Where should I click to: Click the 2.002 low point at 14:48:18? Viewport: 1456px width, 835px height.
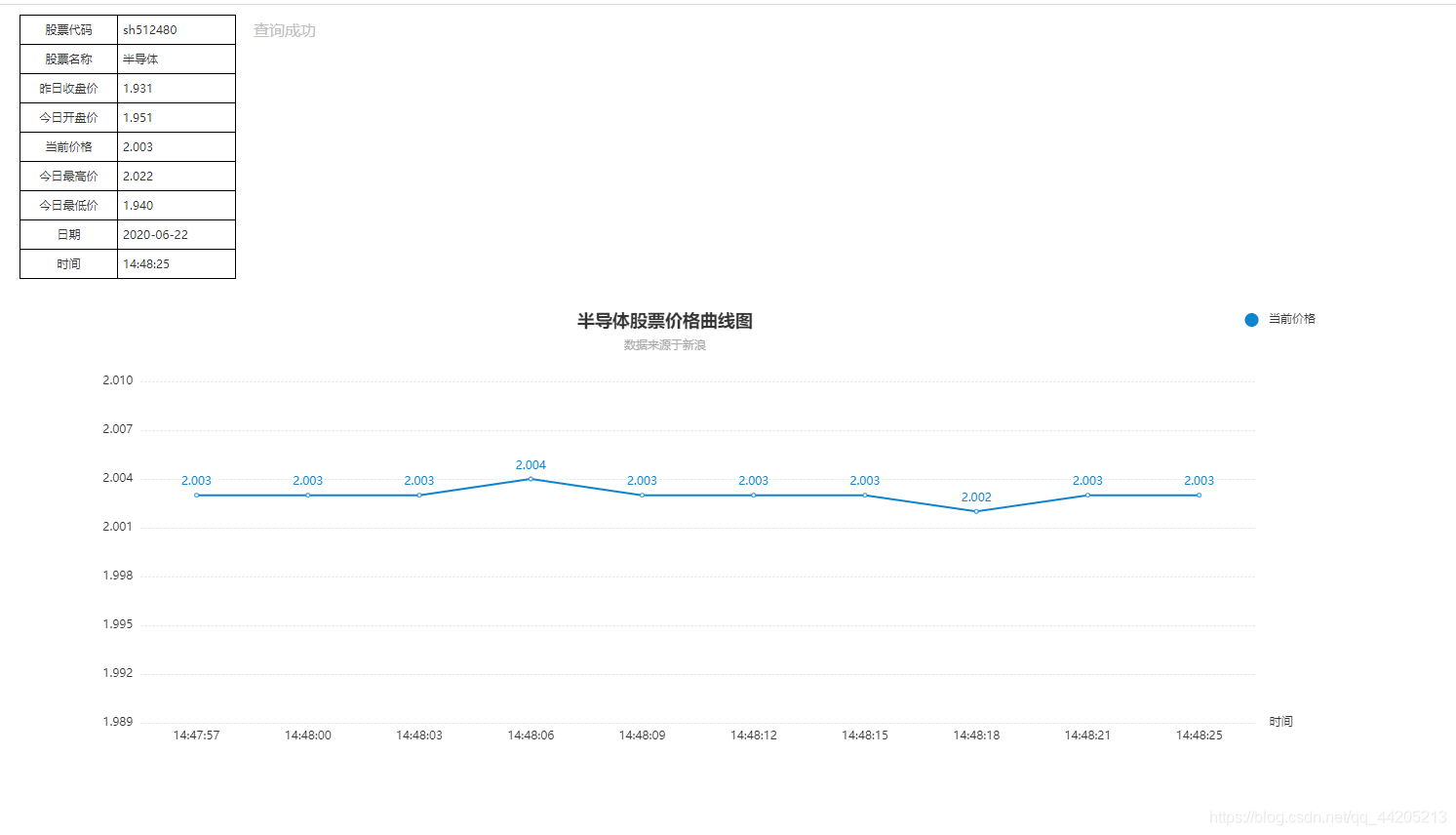click(976, 511)
